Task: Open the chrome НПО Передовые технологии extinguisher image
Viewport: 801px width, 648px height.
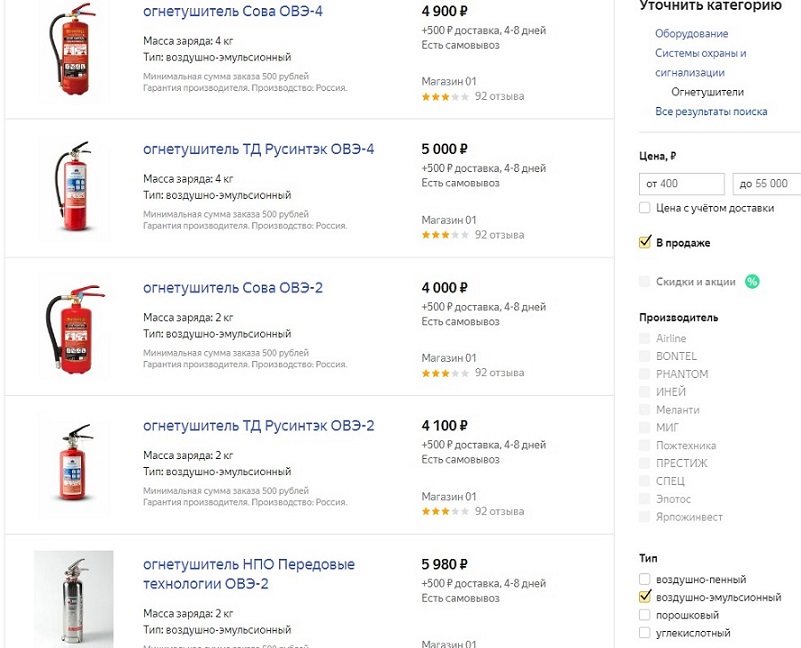Action: coord(73,598)
